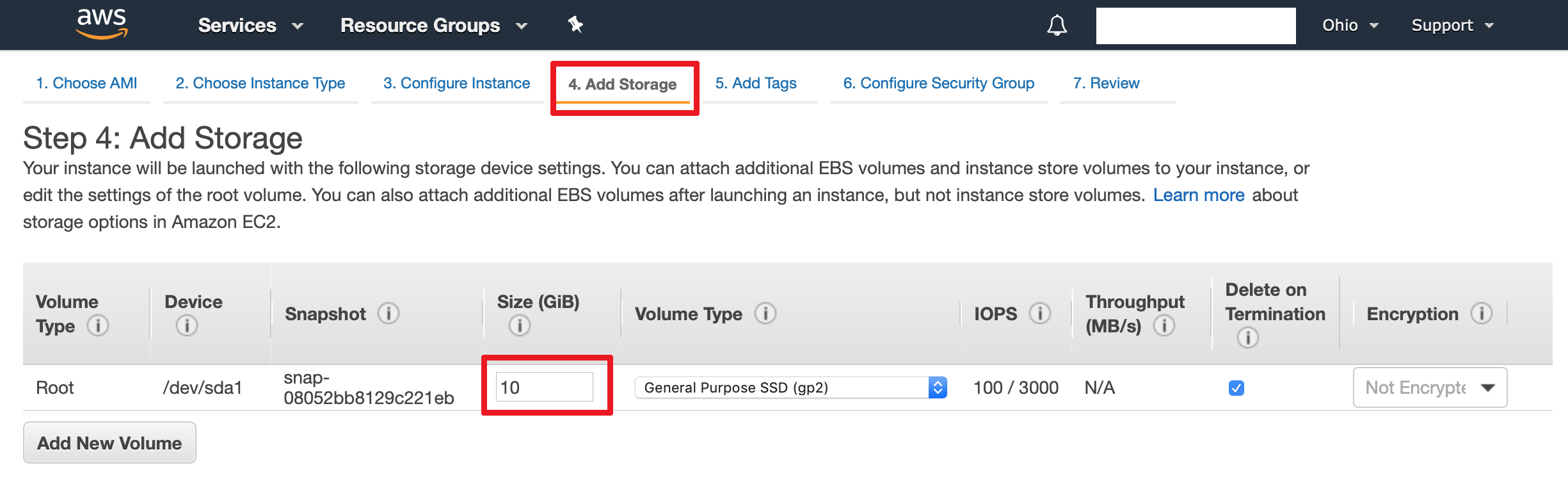The height and width of the screenshot is (479, 1568).
Task: Open the Ohio region dropdown
Action: click(1349, 26)
